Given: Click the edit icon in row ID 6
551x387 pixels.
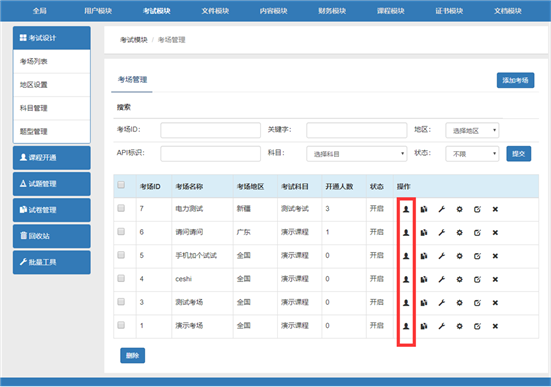Looking at the screenshot, I should tap(477, 232).
